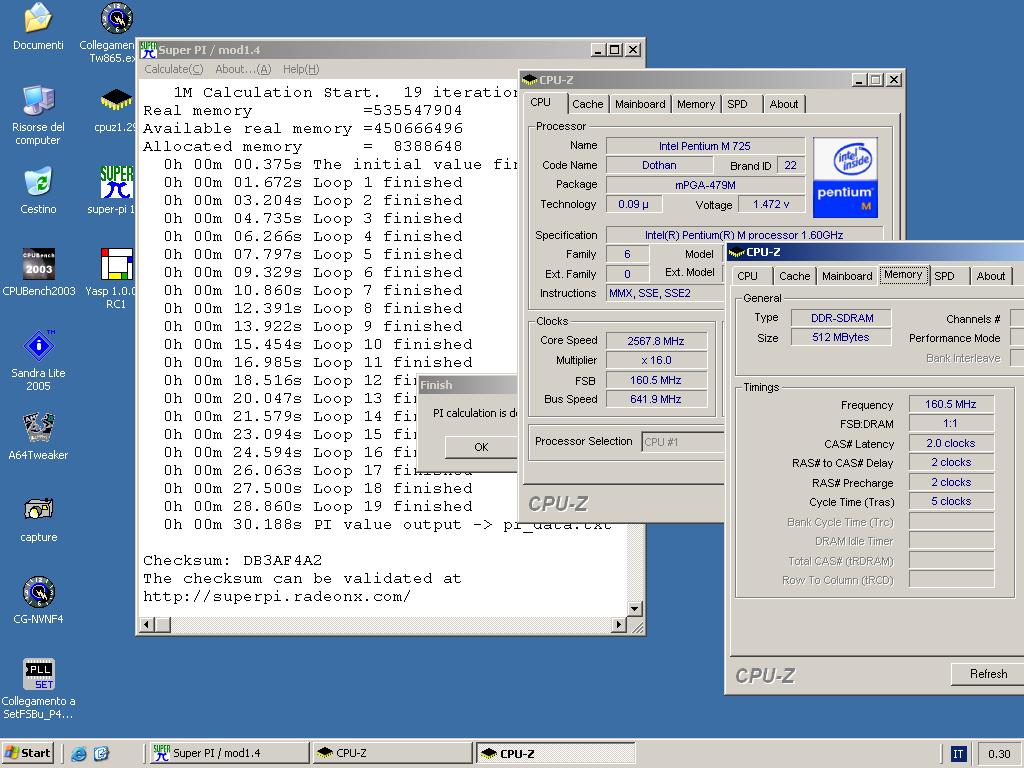This screenshot has width=1024, height=768.
Task: Click the front CPU-Z title bar chip icon
Action: (x=737, y=252)
